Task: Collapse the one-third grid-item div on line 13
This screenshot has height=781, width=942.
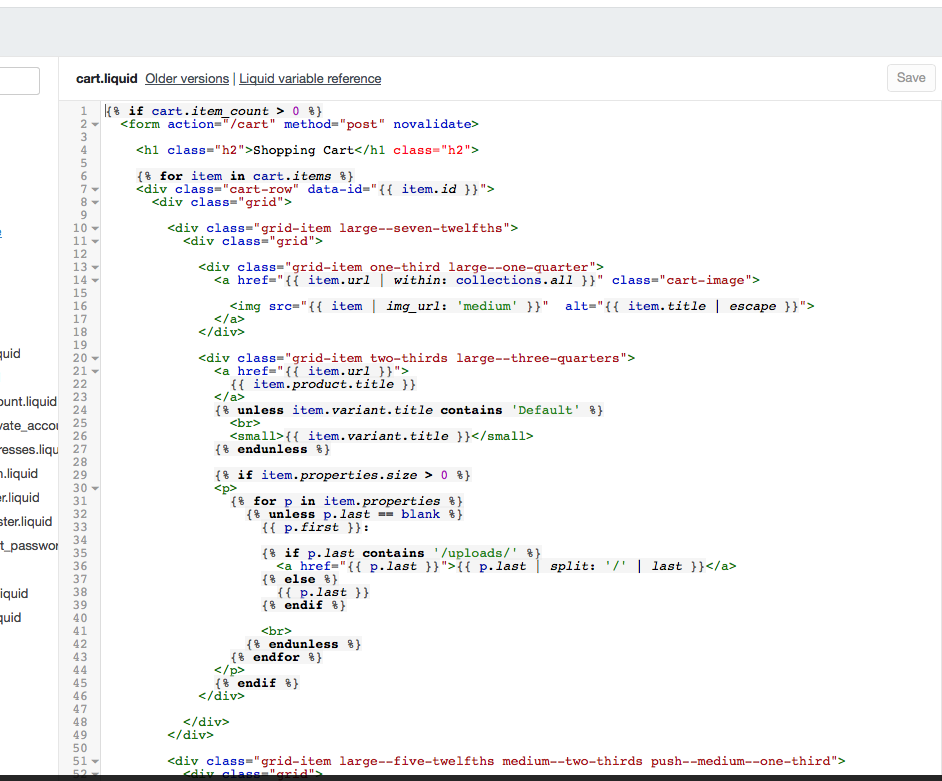Action: coord(95,267)
